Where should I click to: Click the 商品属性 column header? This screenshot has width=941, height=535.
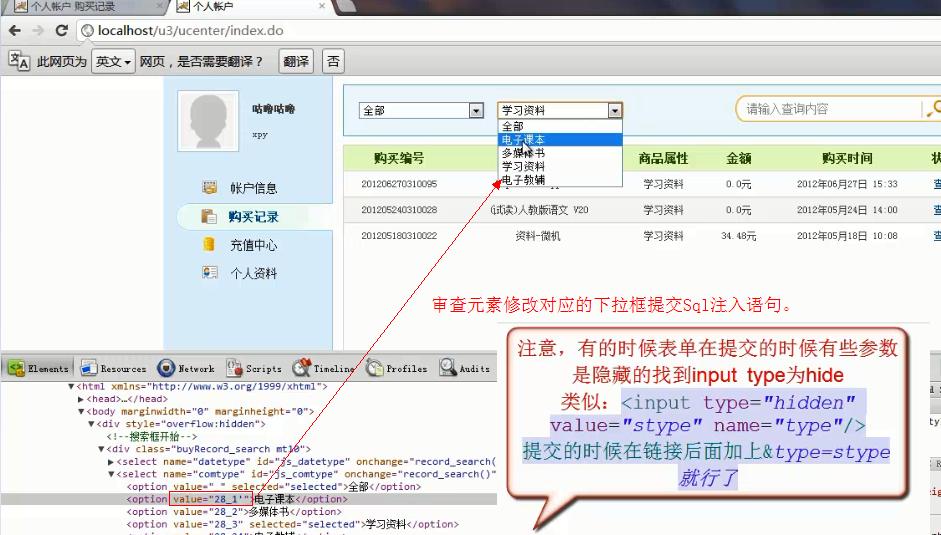point(663,159)
